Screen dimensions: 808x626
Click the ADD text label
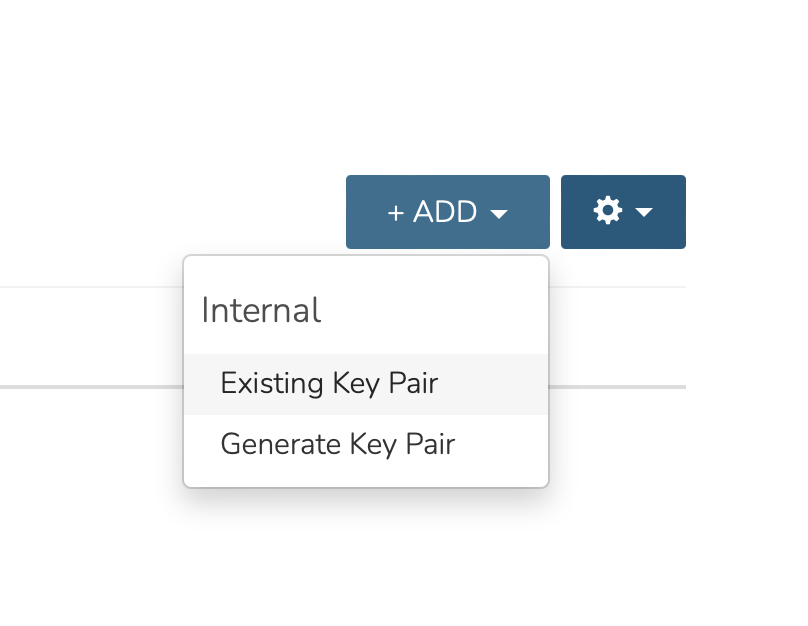point(445,212)
